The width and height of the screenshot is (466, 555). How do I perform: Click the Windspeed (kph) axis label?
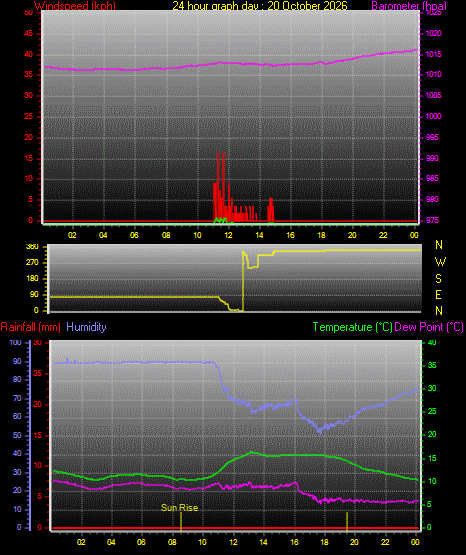[75, 6]
